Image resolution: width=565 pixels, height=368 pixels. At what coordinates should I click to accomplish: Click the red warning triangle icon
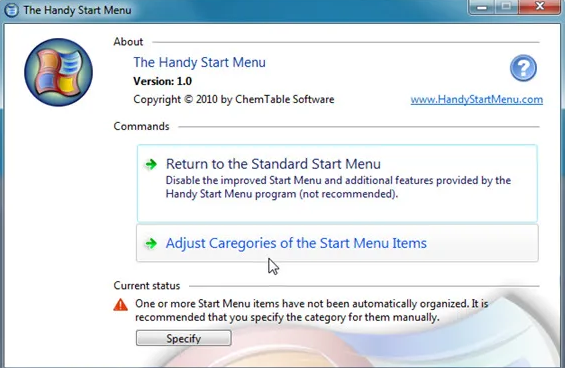click(x=120, y=305)
